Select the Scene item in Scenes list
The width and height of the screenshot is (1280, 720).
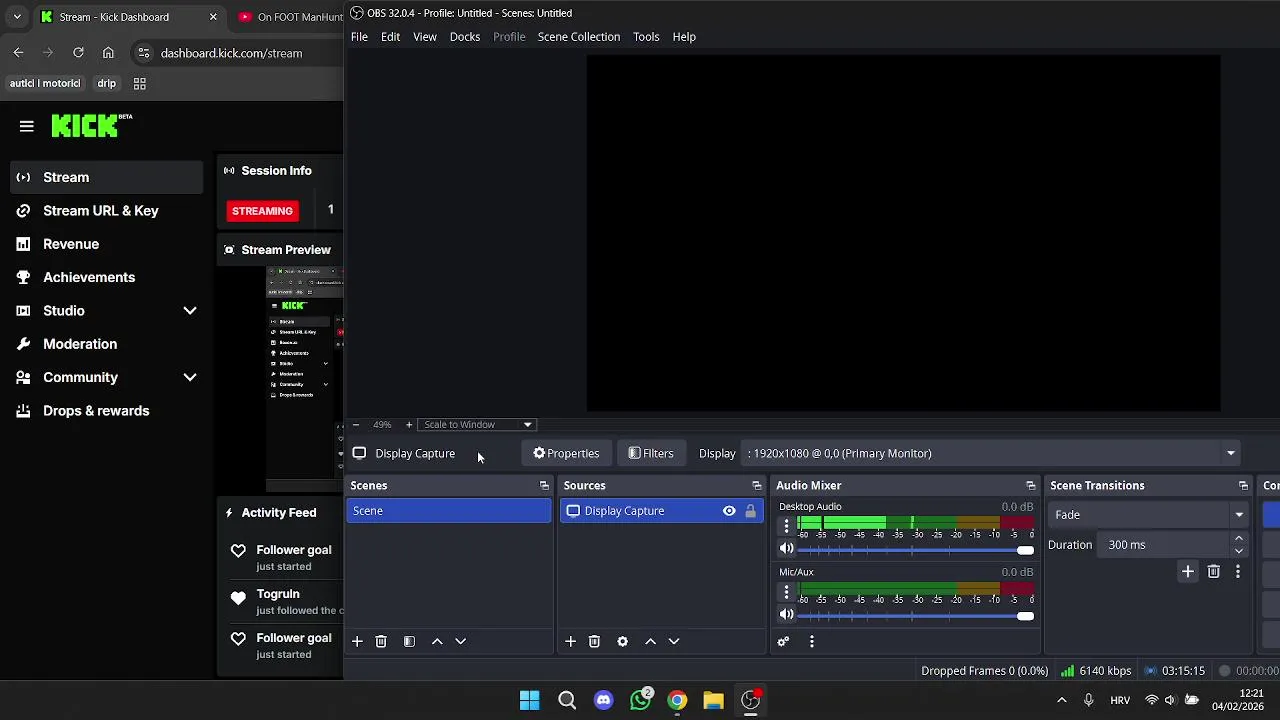[x=449, y=511]
